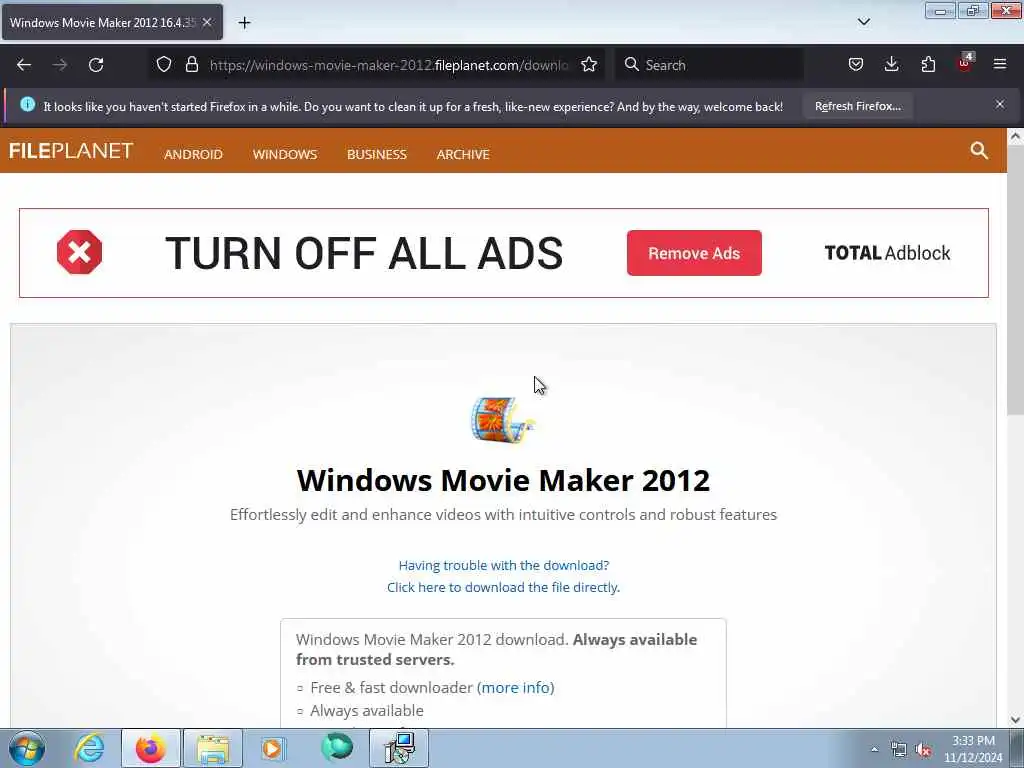1024x768 pixels.
Task: Click the disabled forward navigation arrow
Action: (60, 65)
